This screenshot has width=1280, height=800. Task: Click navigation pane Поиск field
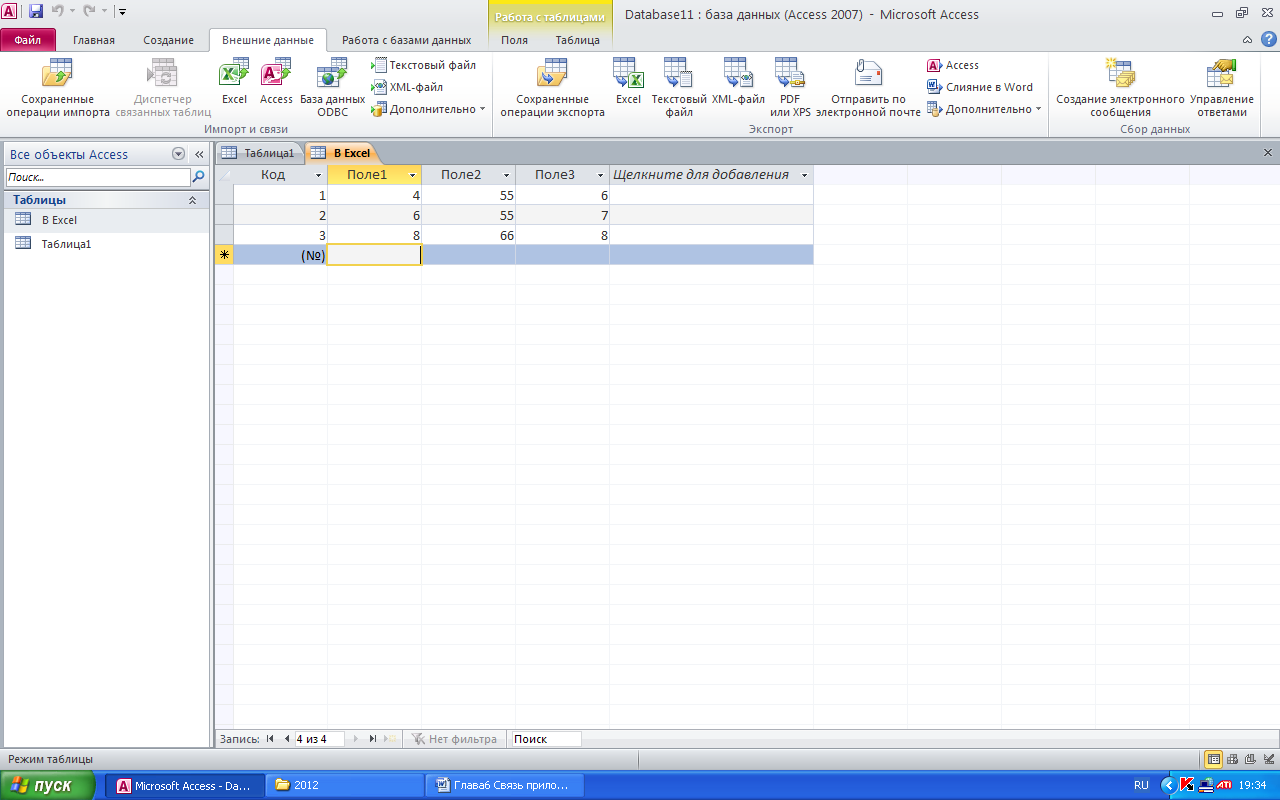coord(97,177)
